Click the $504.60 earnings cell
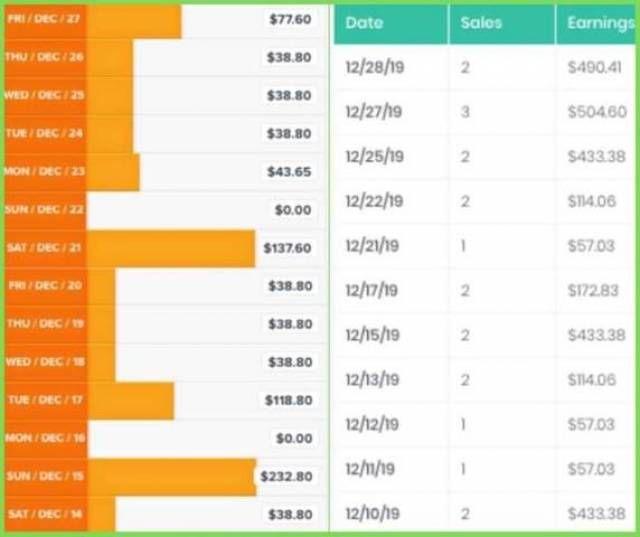640x537 pixels. (x=597, y=113)
